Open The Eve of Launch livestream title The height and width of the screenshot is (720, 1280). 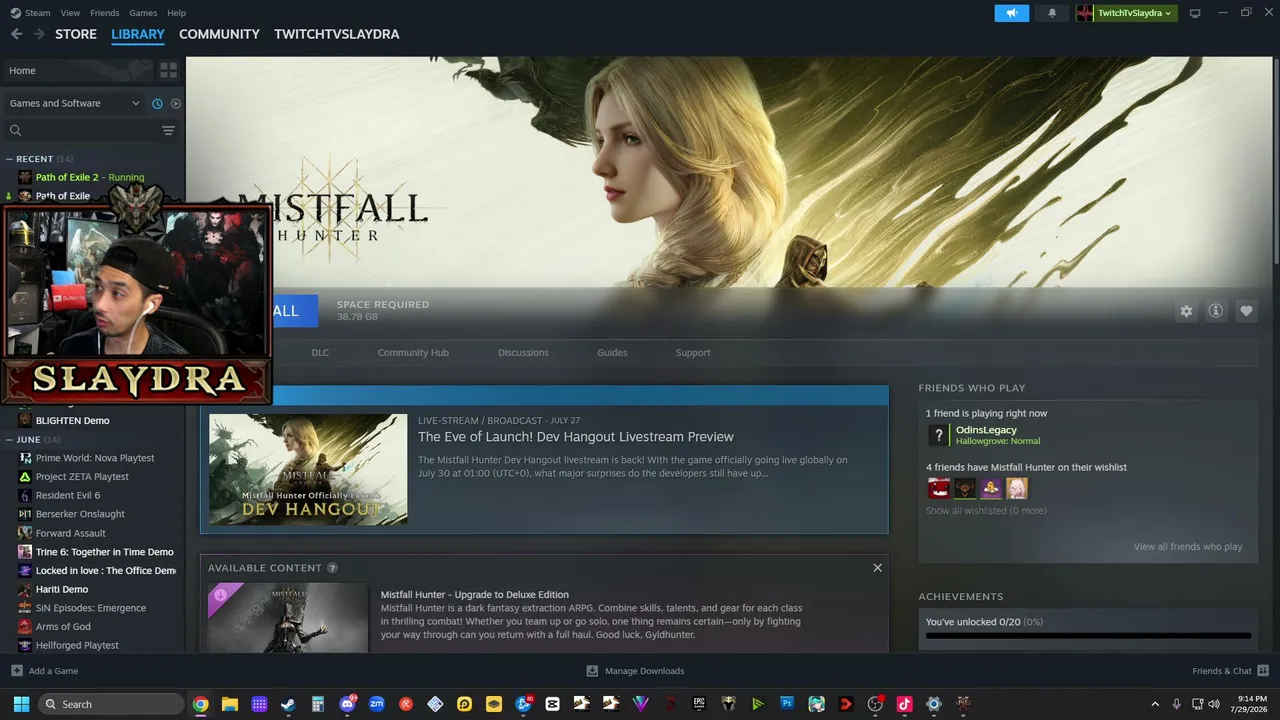click(576, 437)
